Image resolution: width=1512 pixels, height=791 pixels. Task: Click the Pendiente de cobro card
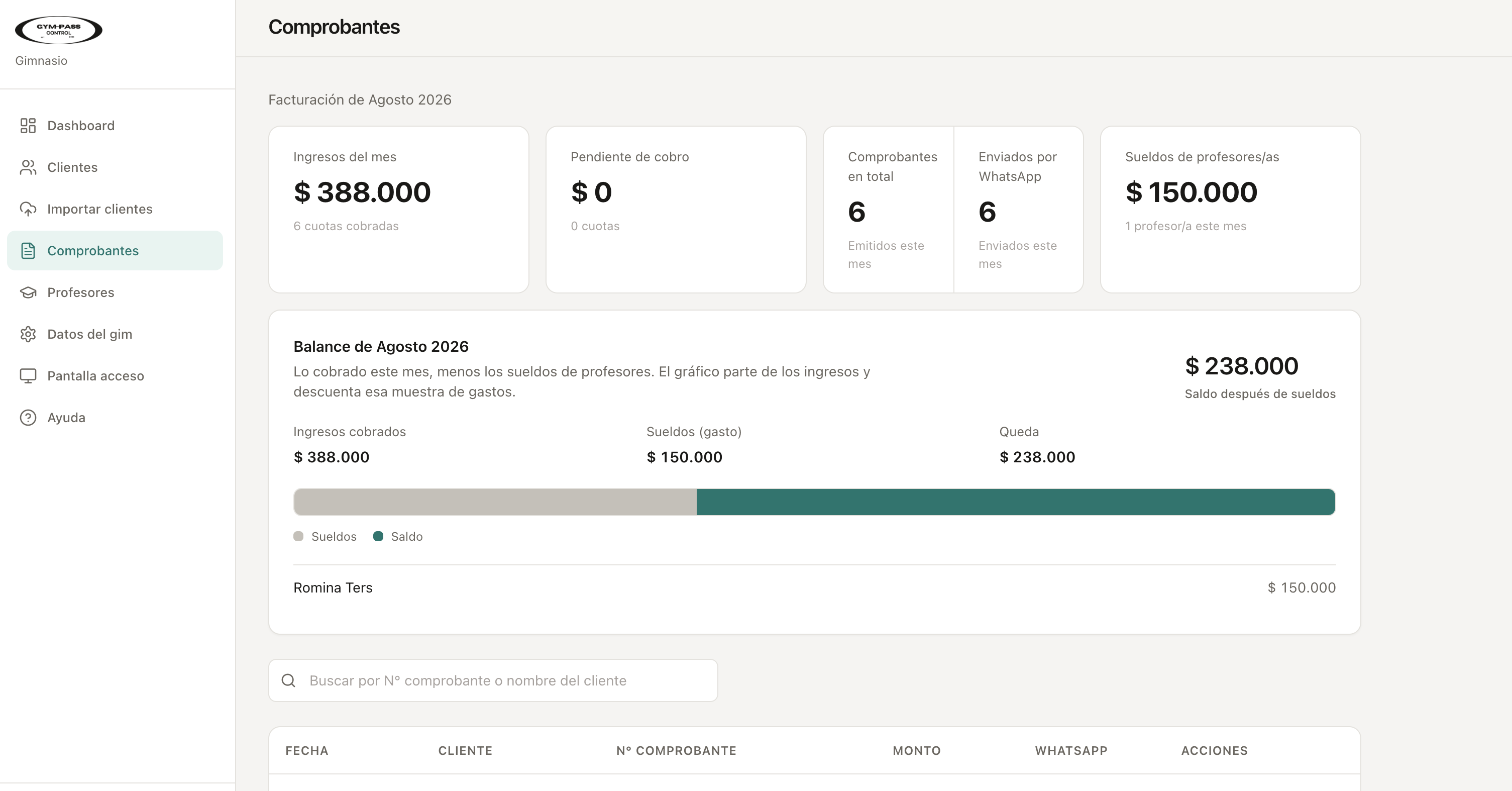676,210
